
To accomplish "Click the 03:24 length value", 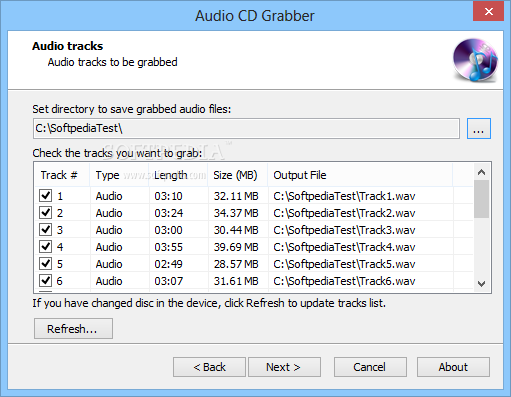I will pyautogui.click(x=168, y=213).
